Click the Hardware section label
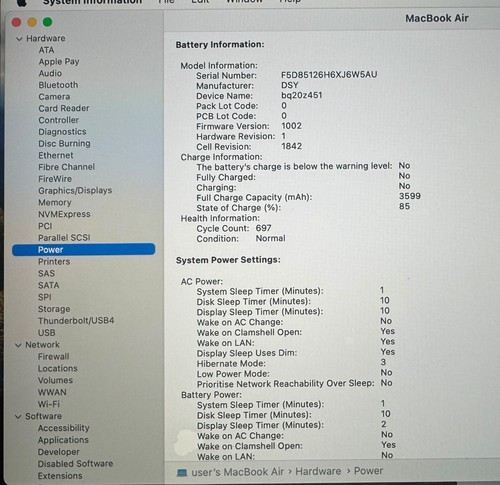The width and height of the screenshot is (500, 485). coord(46,38)
